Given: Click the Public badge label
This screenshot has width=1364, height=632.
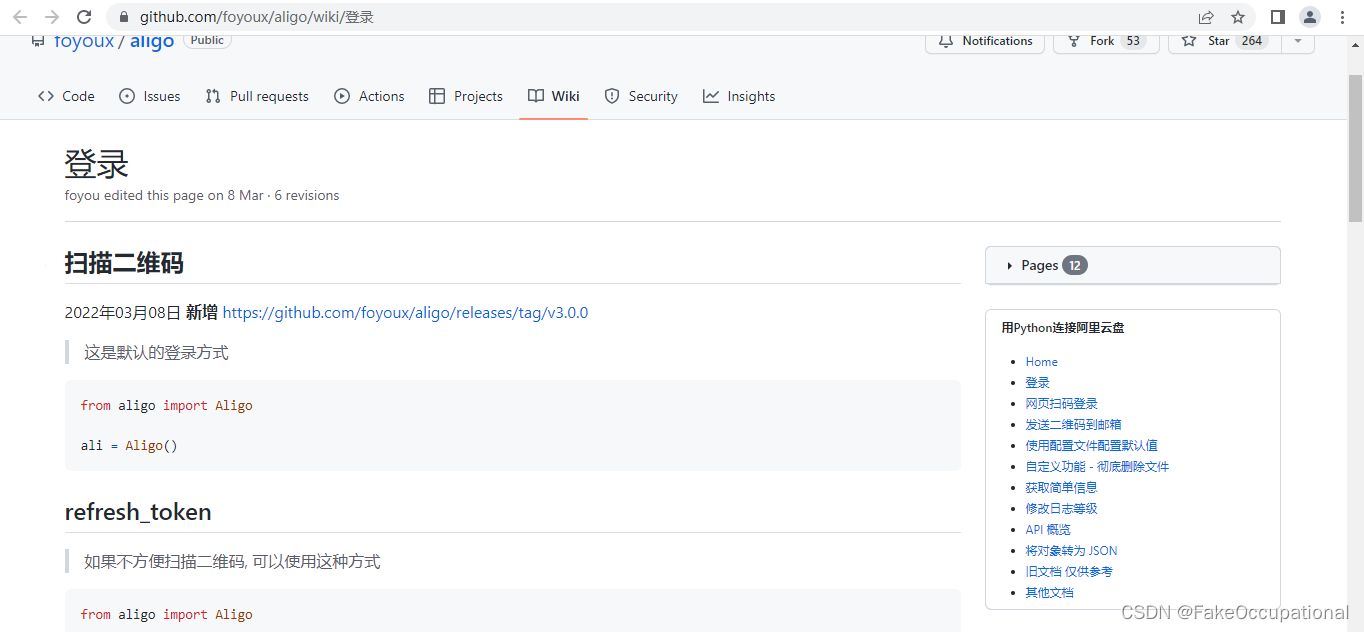Looking at the screenshot, I should 207,40.
